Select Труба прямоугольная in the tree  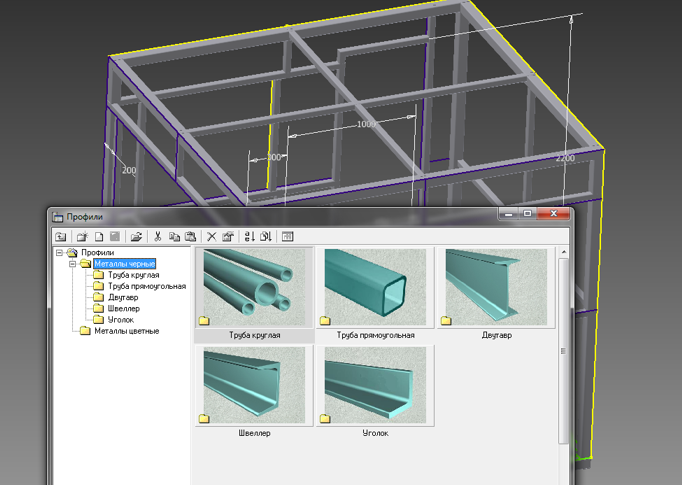click(147, 286)
